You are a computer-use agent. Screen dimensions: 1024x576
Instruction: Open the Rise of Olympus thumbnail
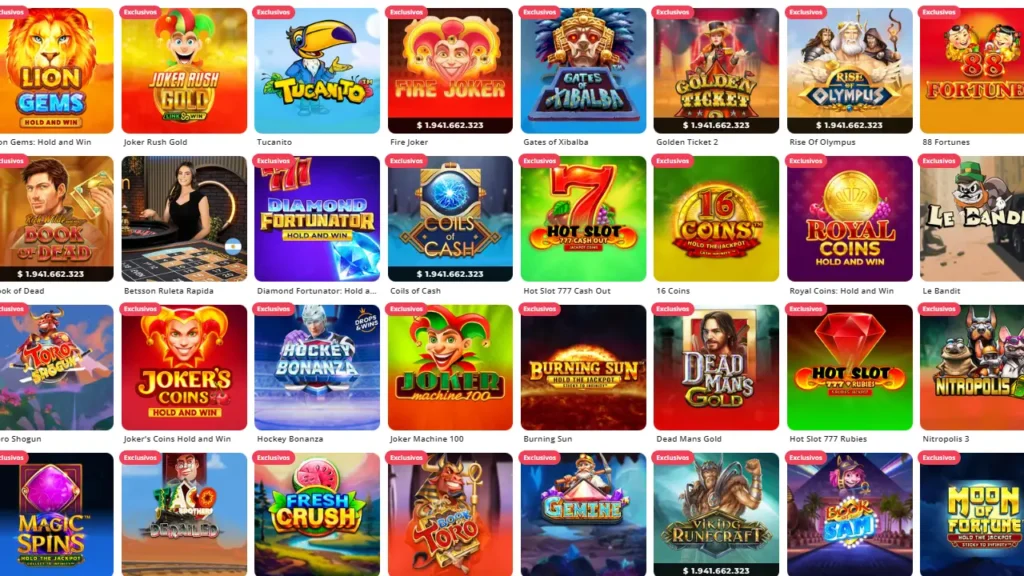(x=850, y=71)
